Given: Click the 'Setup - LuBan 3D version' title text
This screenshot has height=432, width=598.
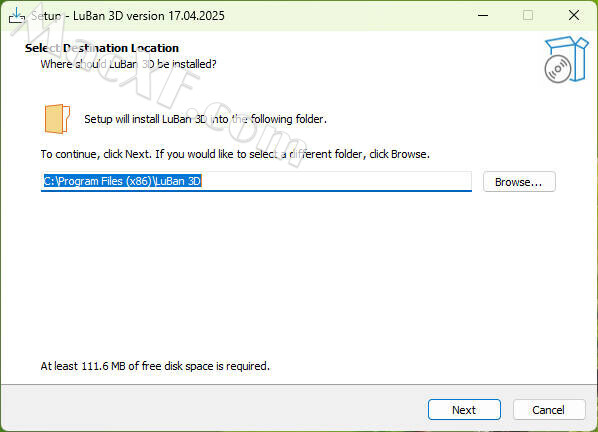Looking at the screenshot, I should pos(128,16).
